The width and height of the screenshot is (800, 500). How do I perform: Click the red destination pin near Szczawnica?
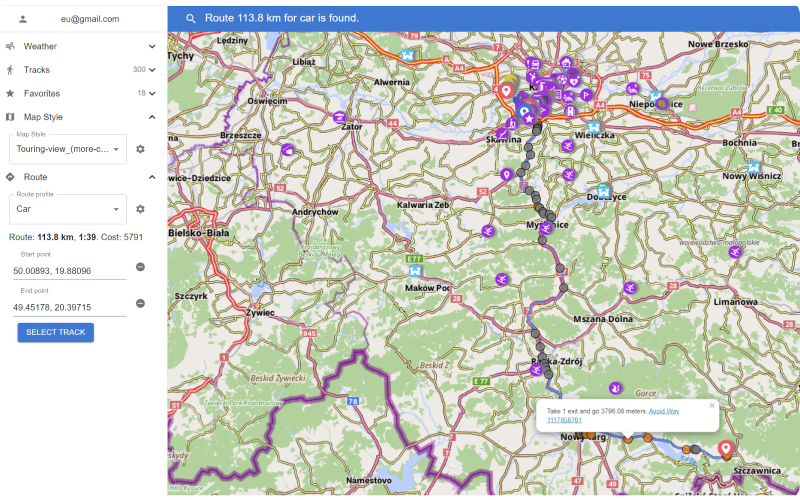coord(725,449)
